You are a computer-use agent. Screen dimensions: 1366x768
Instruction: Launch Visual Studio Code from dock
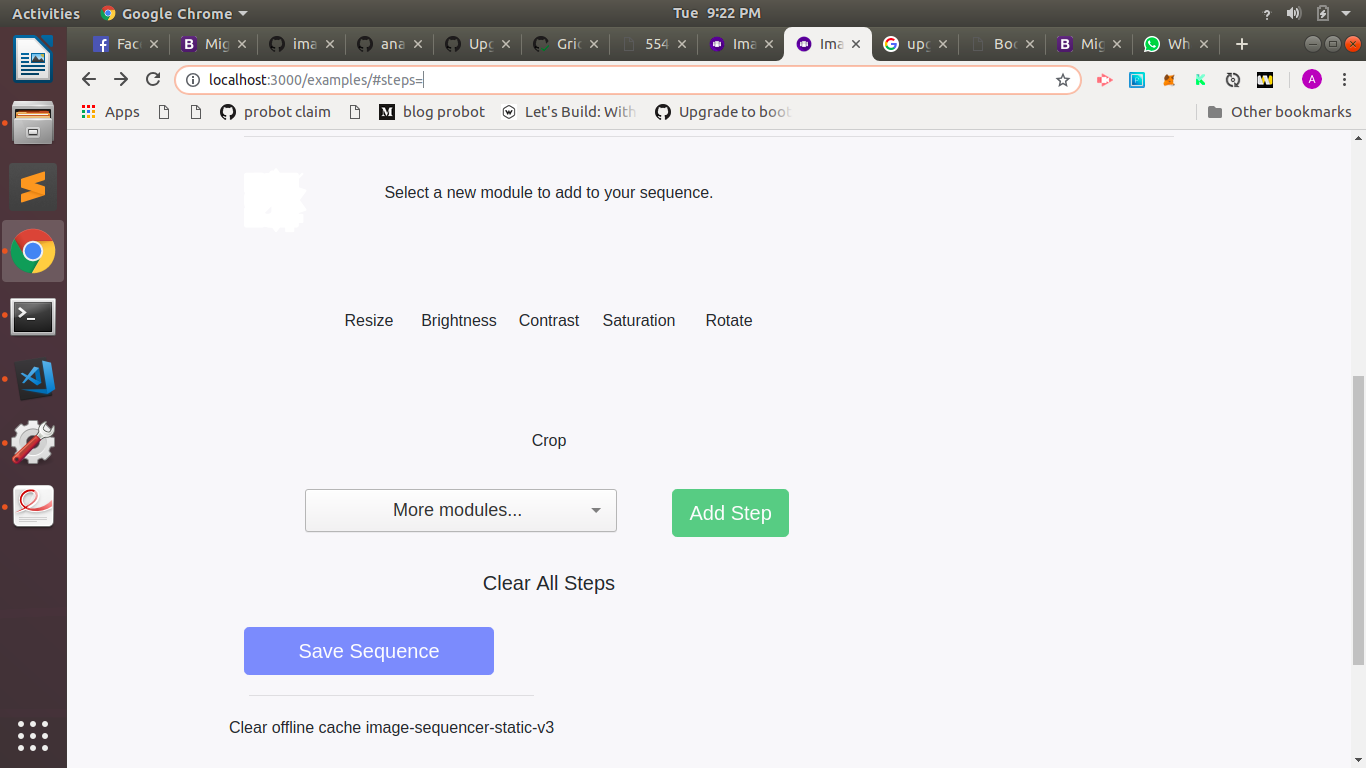[33, 379]
